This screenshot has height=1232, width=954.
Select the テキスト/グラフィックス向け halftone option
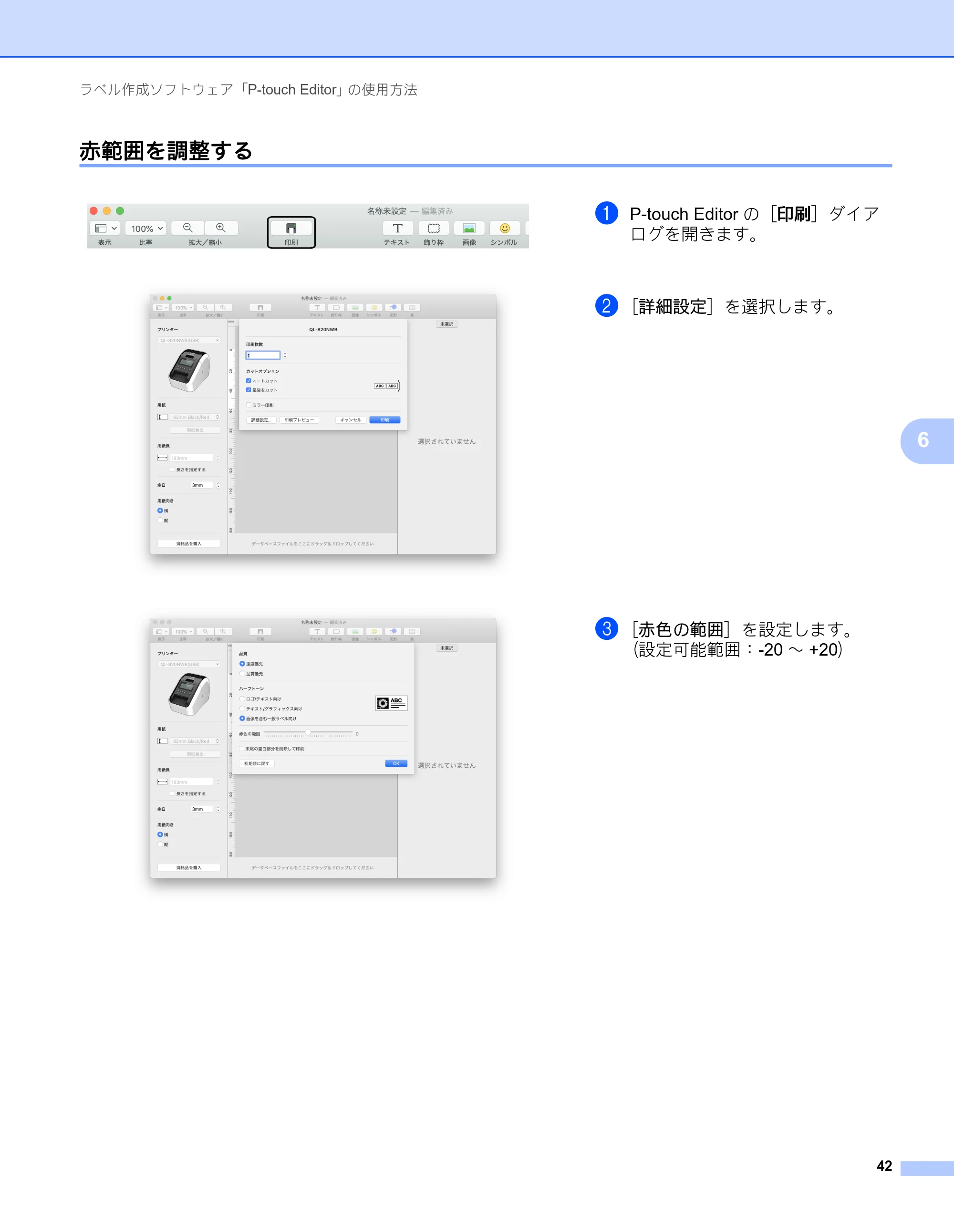(x=242, y=709)
